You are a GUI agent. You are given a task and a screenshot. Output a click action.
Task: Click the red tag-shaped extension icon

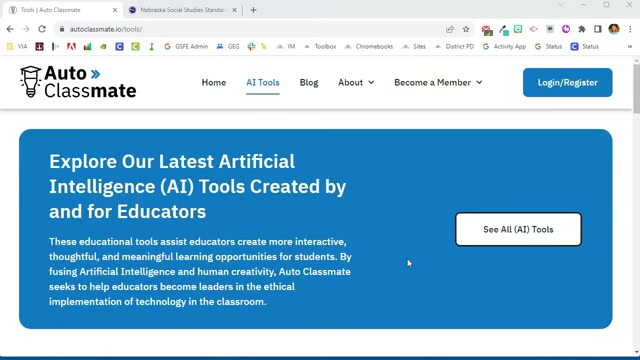tap(533, 29)
